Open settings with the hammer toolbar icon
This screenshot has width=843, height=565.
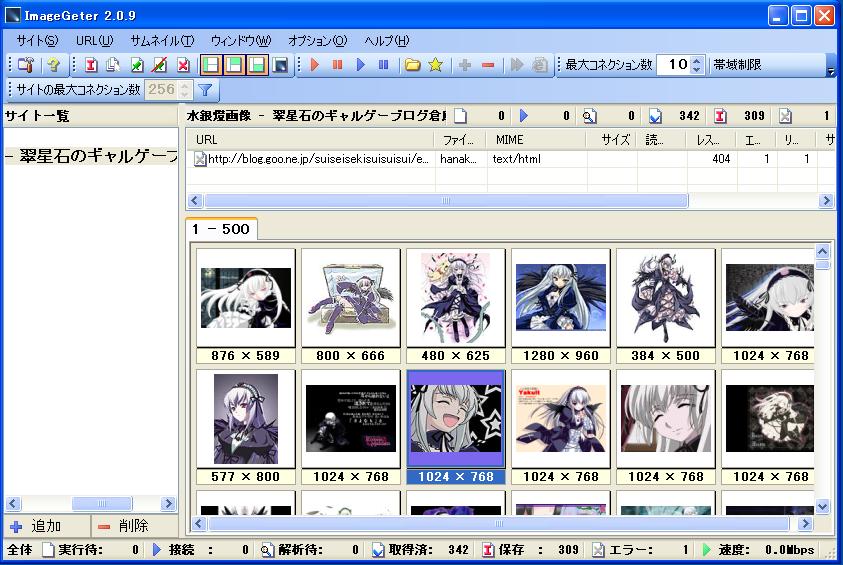[26, 65]
